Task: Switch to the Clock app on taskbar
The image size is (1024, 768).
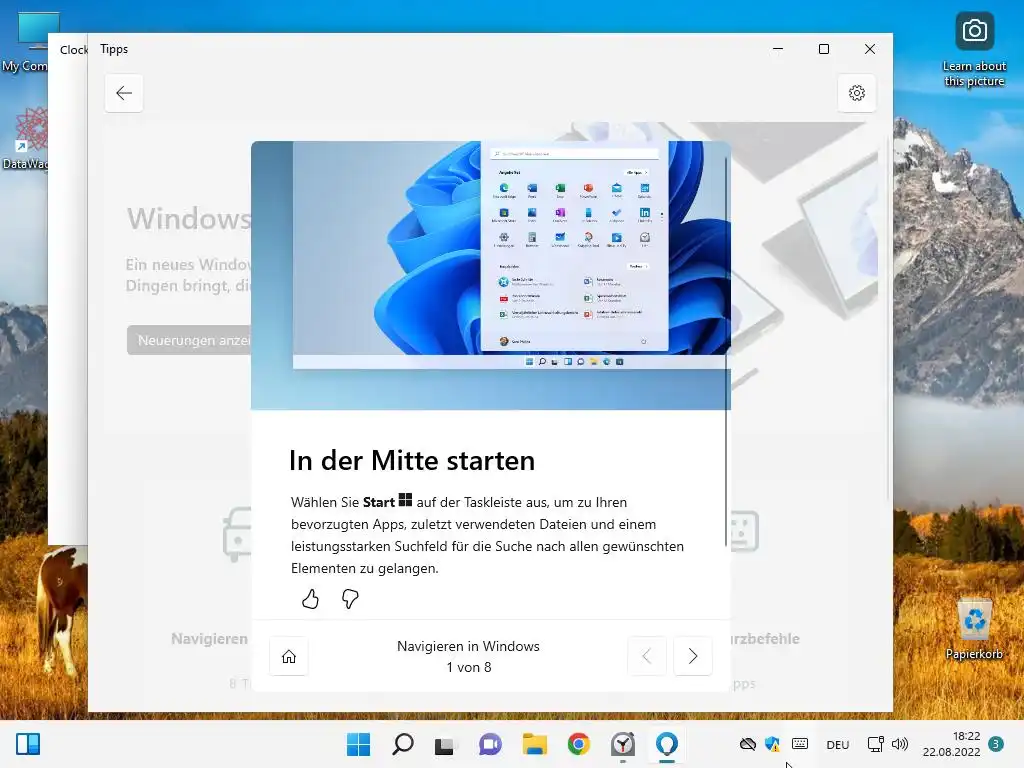Action: [622, 744]
